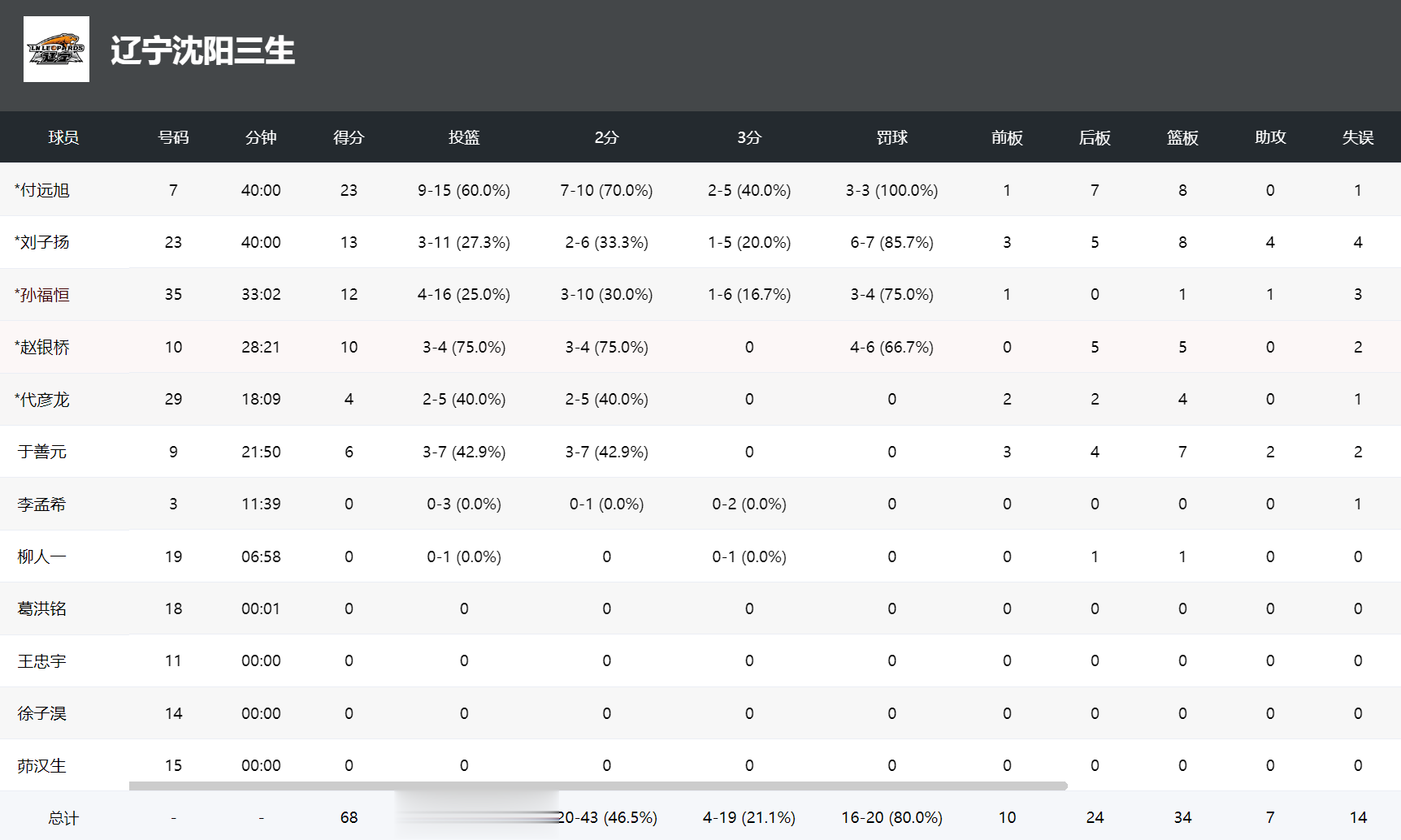1401x840 pixels.
Task: Select the 投篮 column header
Action: point(464,137)
